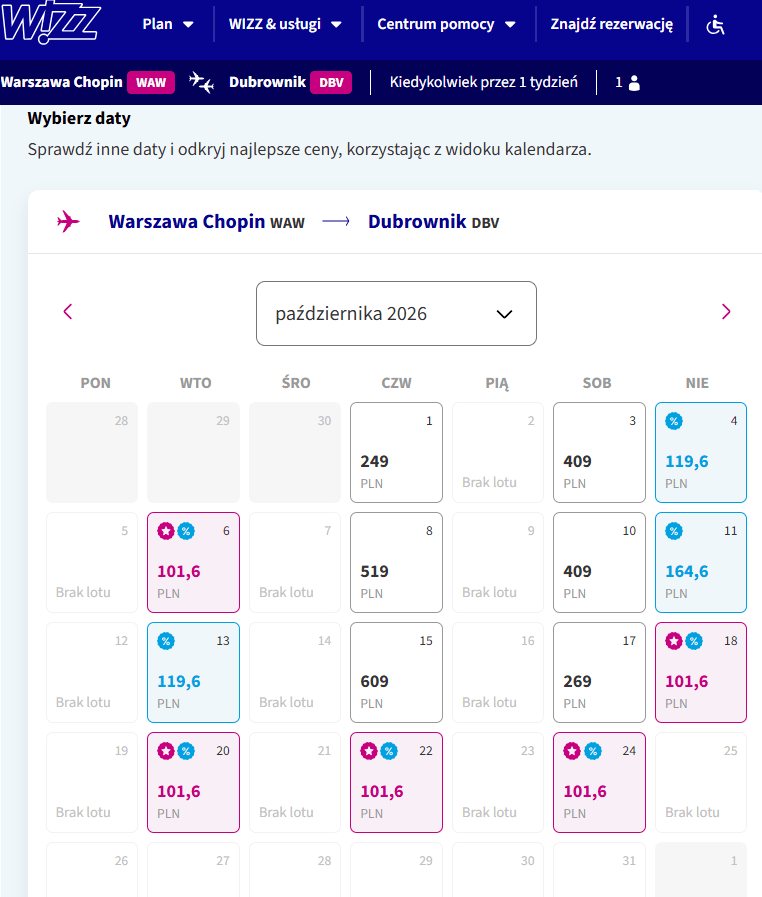
Task: Click the 101,6 price on October 24
Action: (585, 791)
